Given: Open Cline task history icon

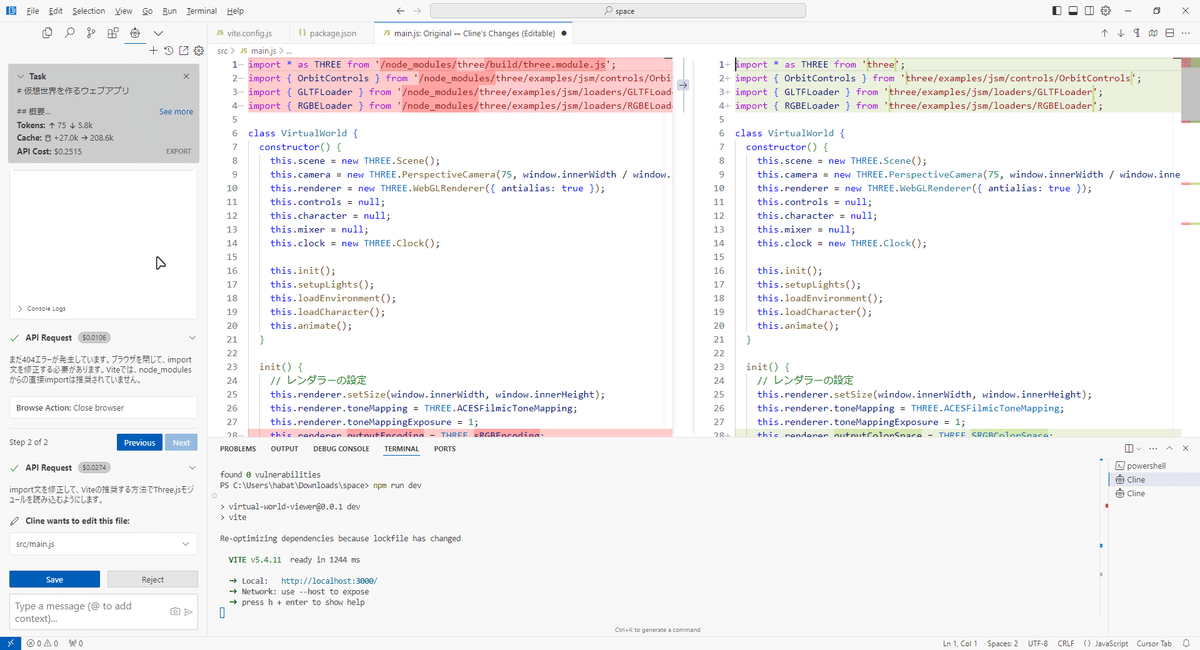Looking at the screenshot, I should pos(169,51).
